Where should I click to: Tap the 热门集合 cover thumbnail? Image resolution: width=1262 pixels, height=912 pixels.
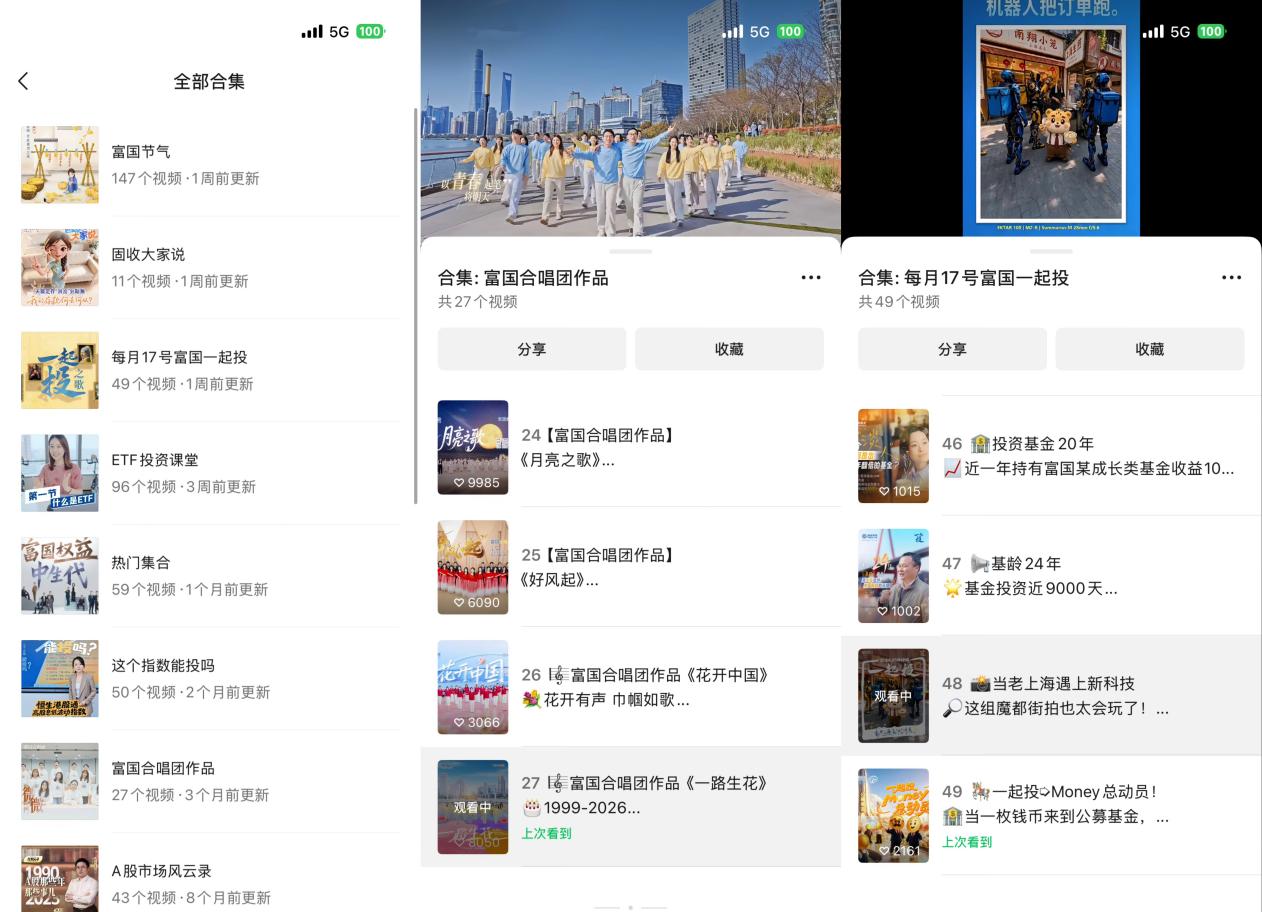pos(60,576)
